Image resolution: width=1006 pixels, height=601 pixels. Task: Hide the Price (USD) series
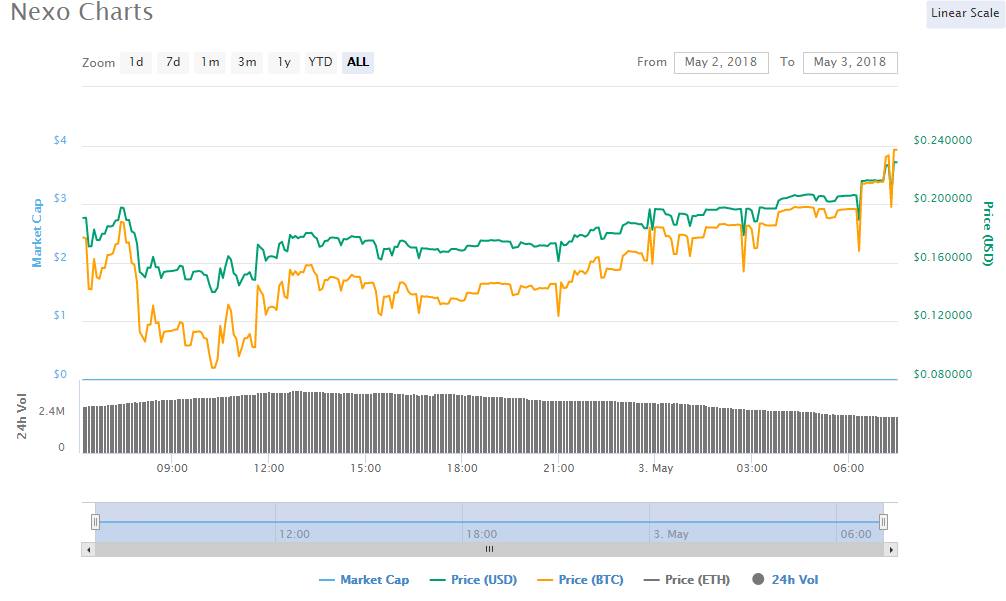pos(474,580)
